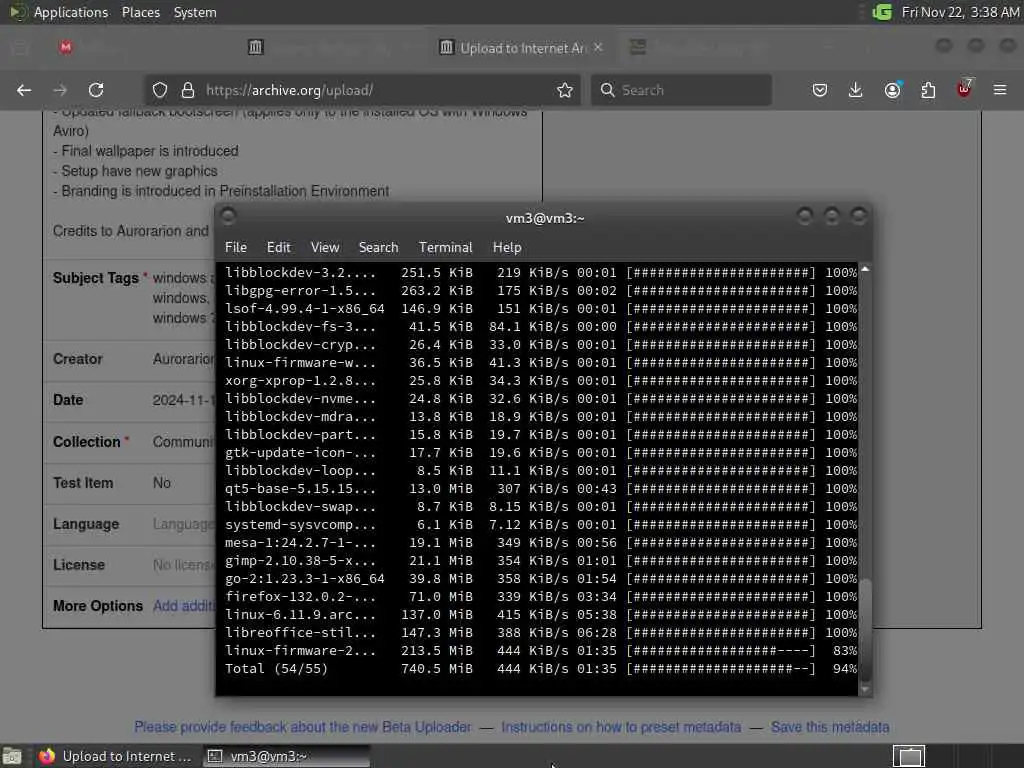Click the terminal window menu button at title left
The width and height of the screenshot is (1024, 768).
coord(228,216)
